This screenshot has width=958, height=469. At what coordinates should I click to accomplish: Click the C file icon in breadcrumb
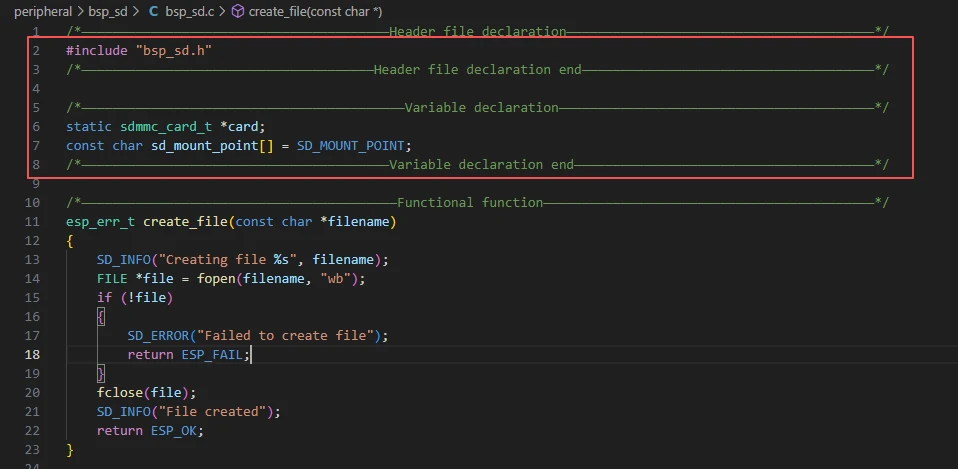[153, 11]
